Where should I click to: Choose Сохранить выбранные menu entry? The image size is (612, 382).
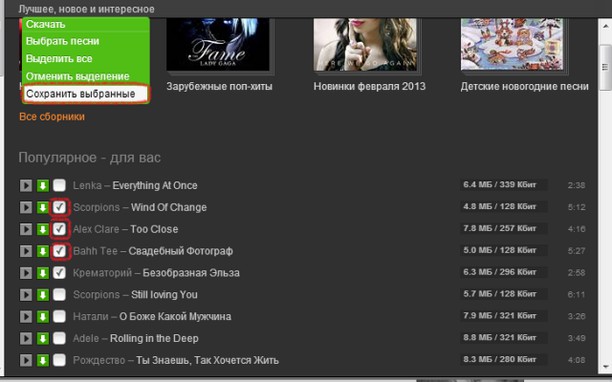tap(86, 94)
